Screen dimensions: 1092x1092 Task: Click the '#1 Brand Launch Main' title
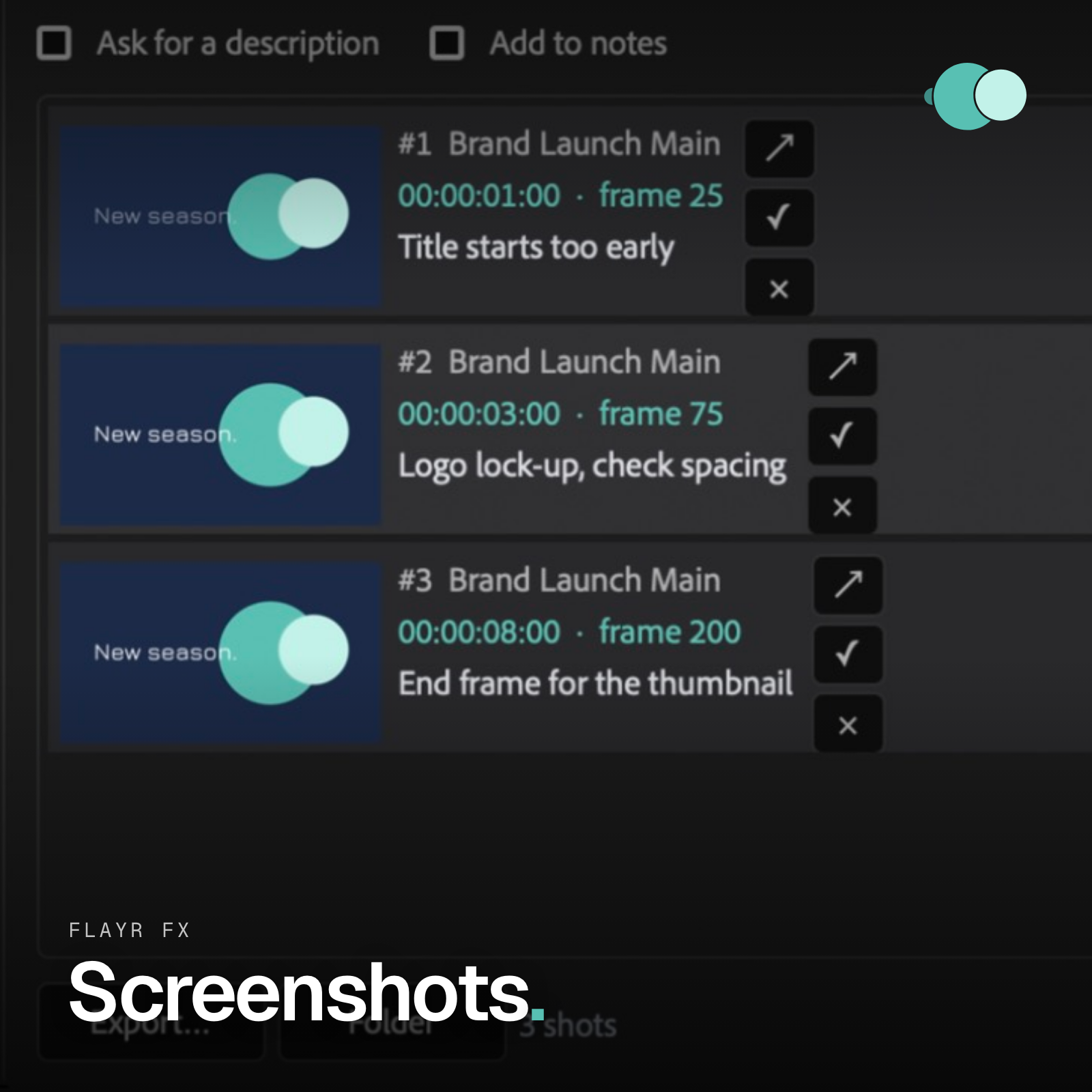click(x=559, y=144)
